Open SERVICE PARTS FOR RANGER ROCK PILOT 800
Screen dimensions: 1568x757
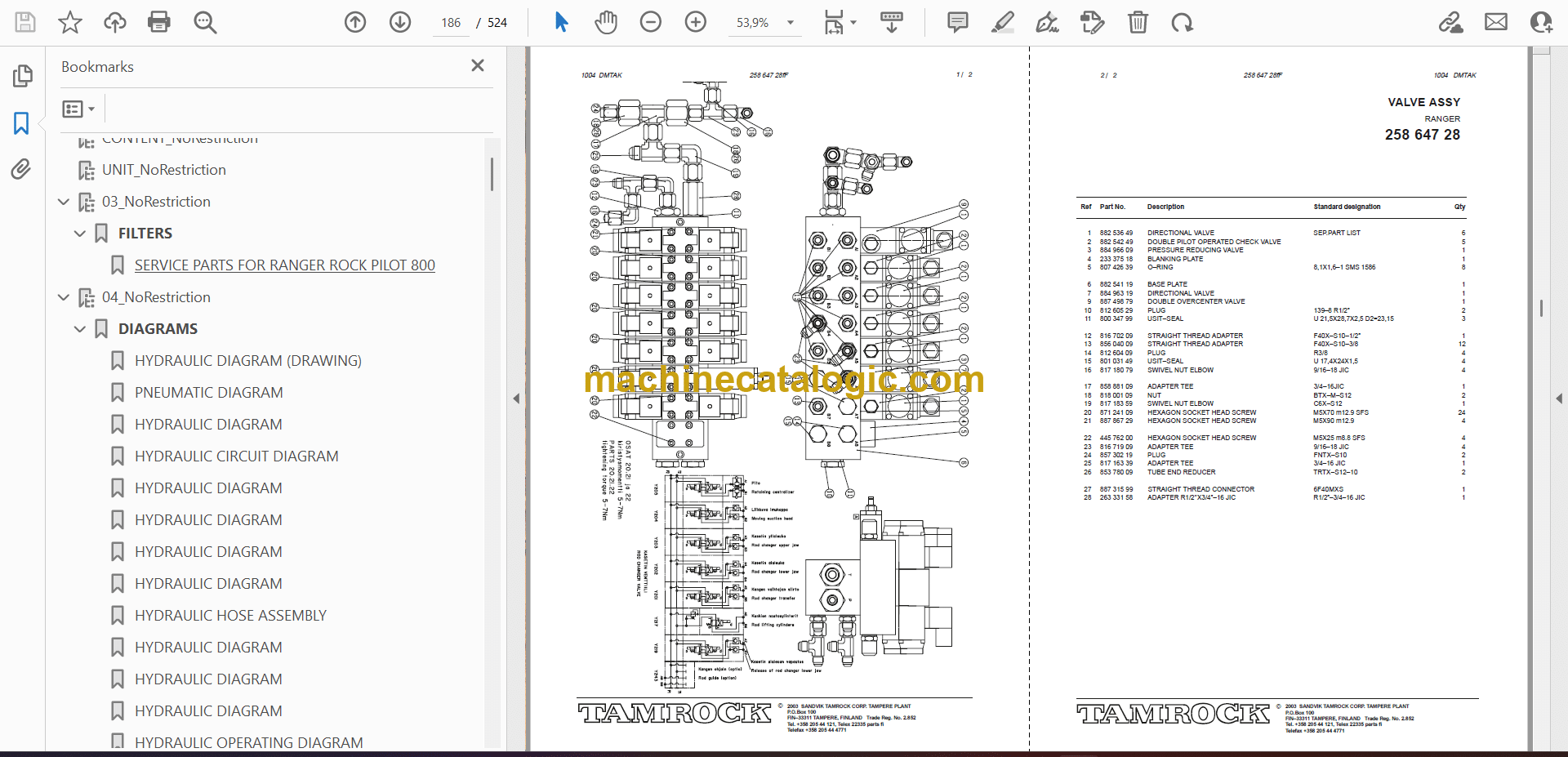pos(285,265)
